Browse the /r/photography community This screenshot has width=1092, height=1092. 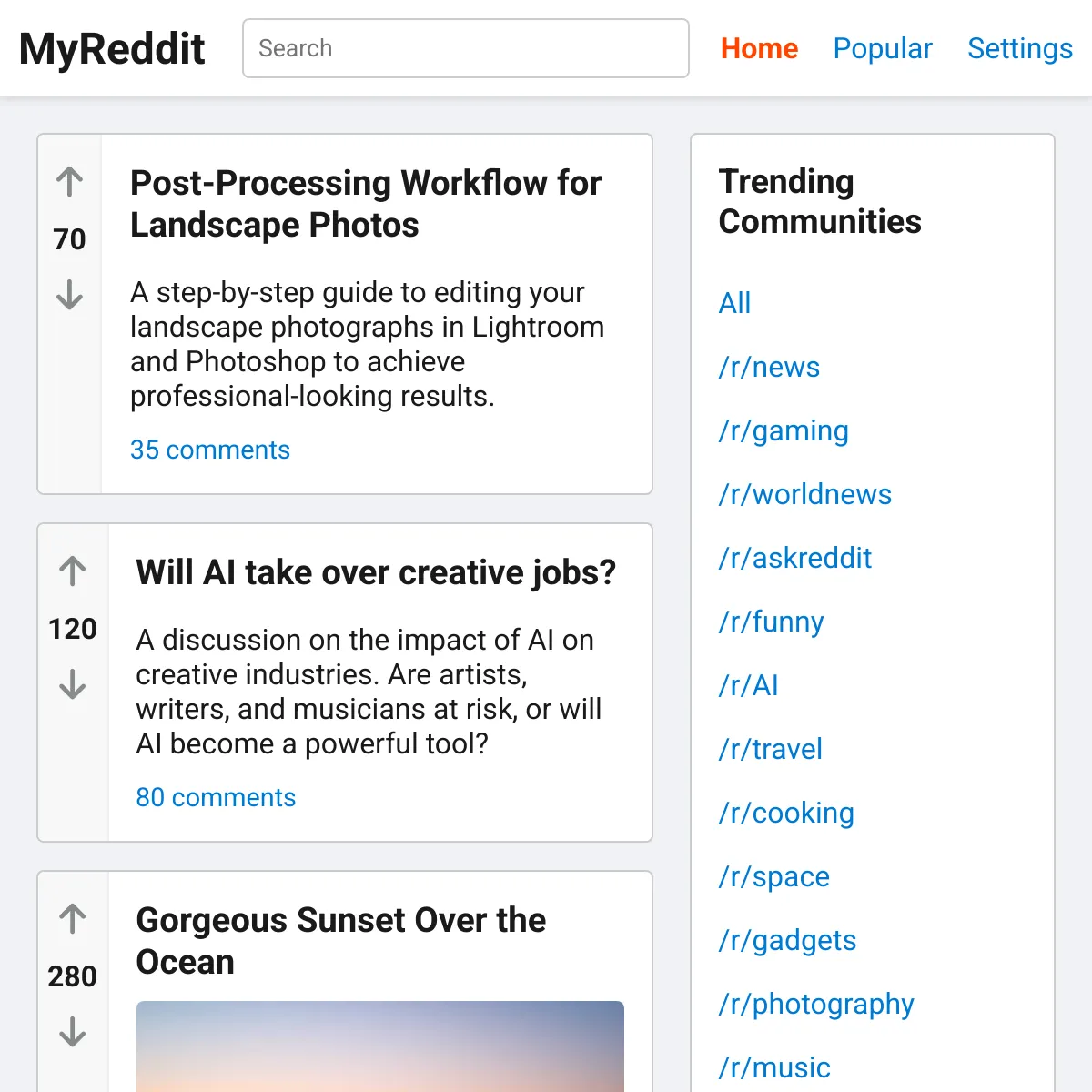[x=816, y=1004]
